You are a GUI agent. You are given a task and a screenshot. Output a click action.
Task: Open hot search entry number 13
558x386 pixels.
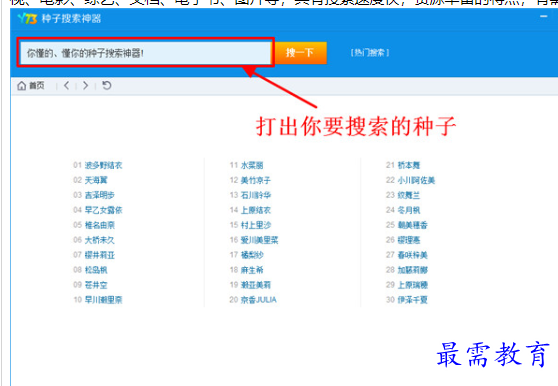256,195
